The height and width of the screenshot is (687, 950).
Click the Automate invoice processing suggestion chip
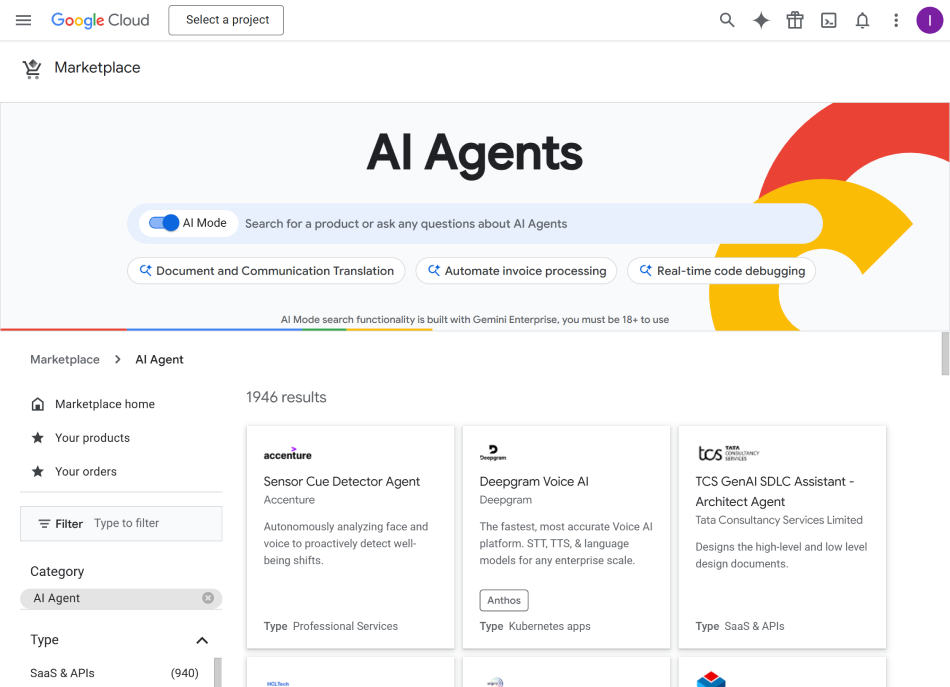coord(515,270)
